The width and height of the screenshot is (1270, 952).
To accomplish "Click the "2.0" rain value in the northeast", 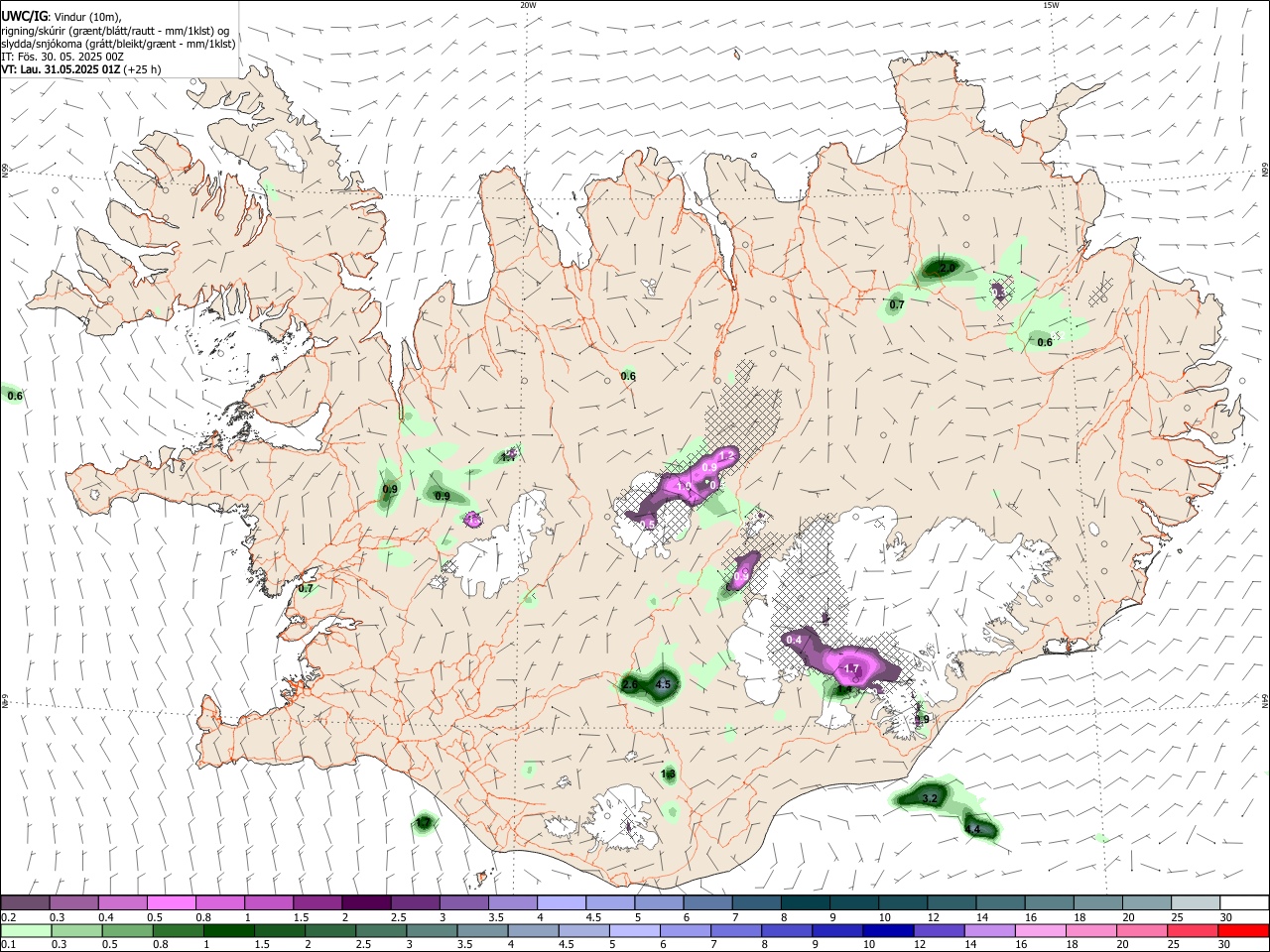I will 947,268.
